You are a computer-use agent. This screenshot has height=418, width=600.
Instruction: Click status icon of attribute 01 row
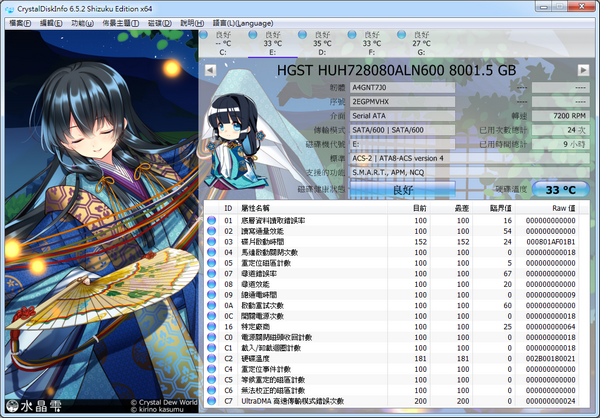pyautogui.click(x=211, y=220)
